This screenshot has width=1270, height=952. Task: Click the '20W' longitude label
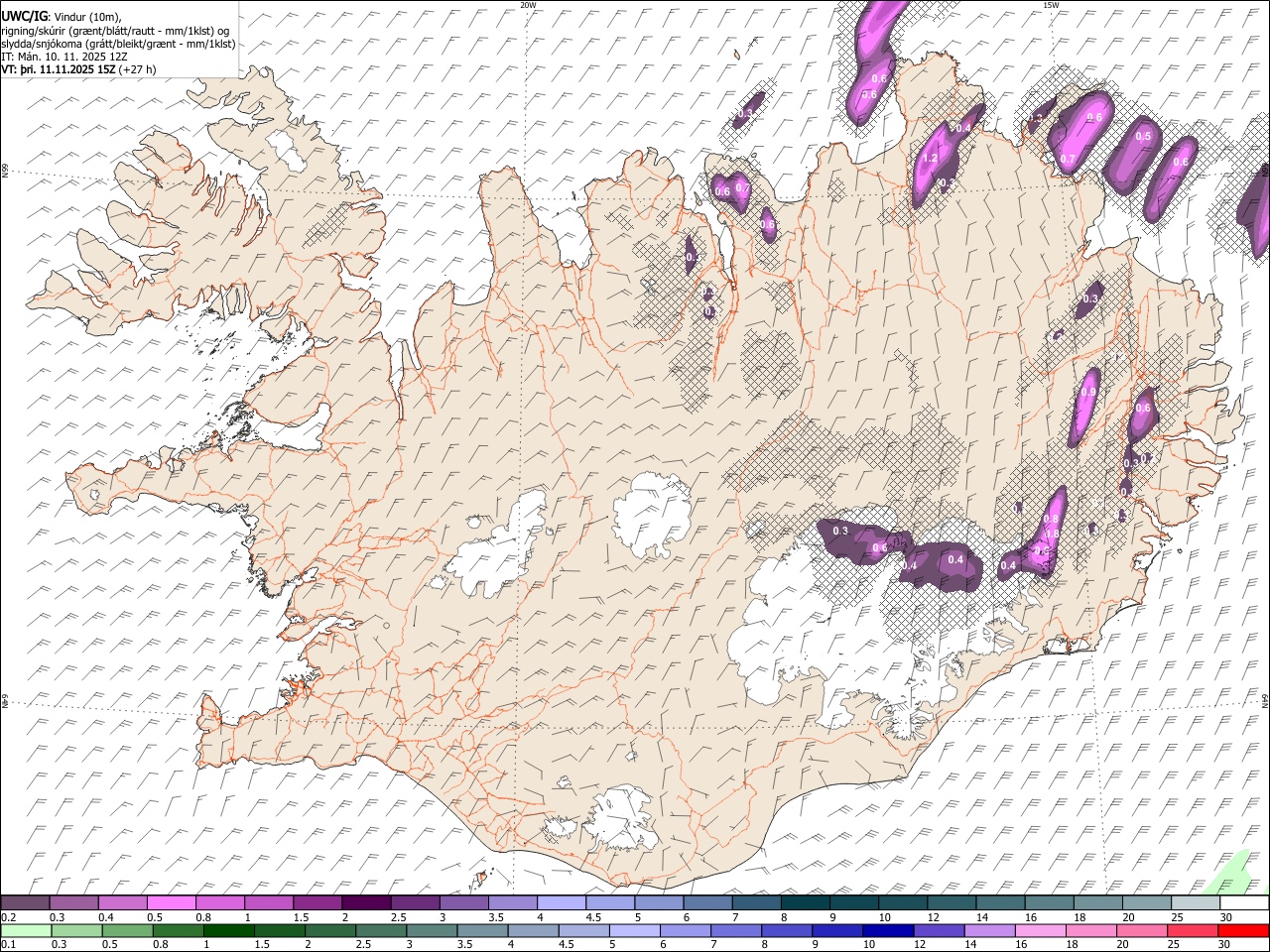pyautogui.click(x=528, y=5)
